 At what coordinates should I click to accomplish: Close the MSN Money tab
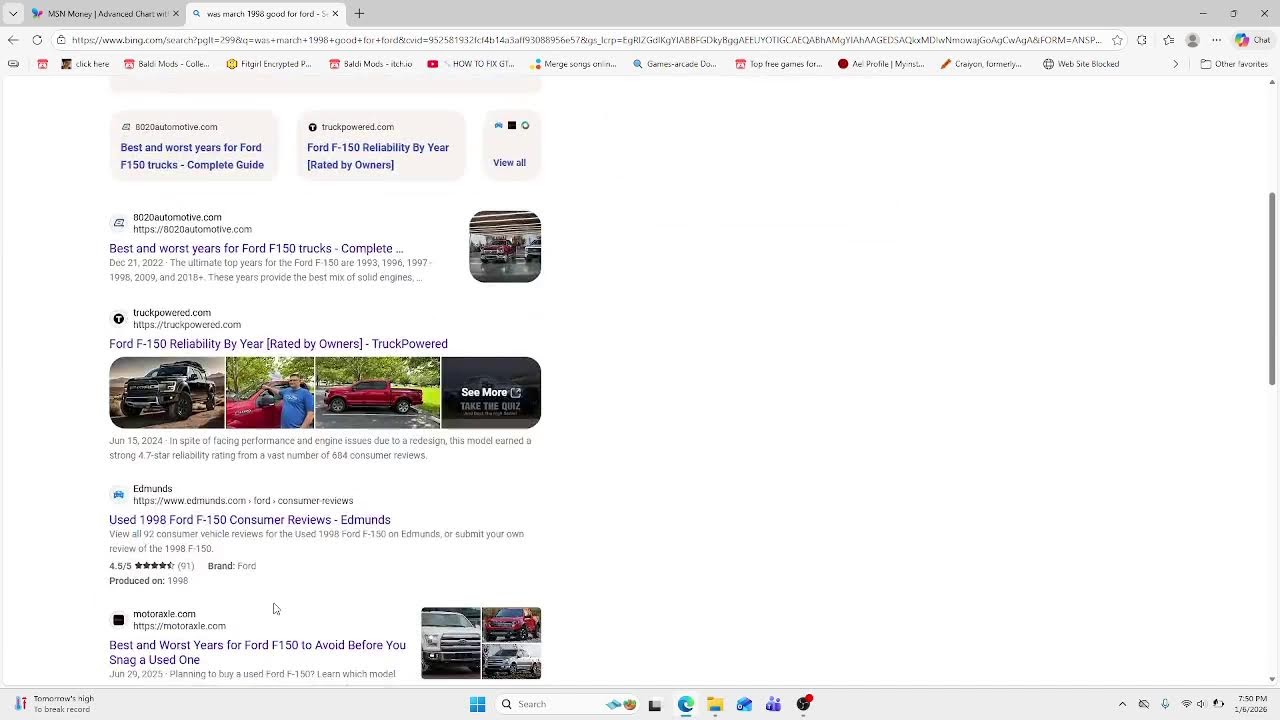(176, 13)
